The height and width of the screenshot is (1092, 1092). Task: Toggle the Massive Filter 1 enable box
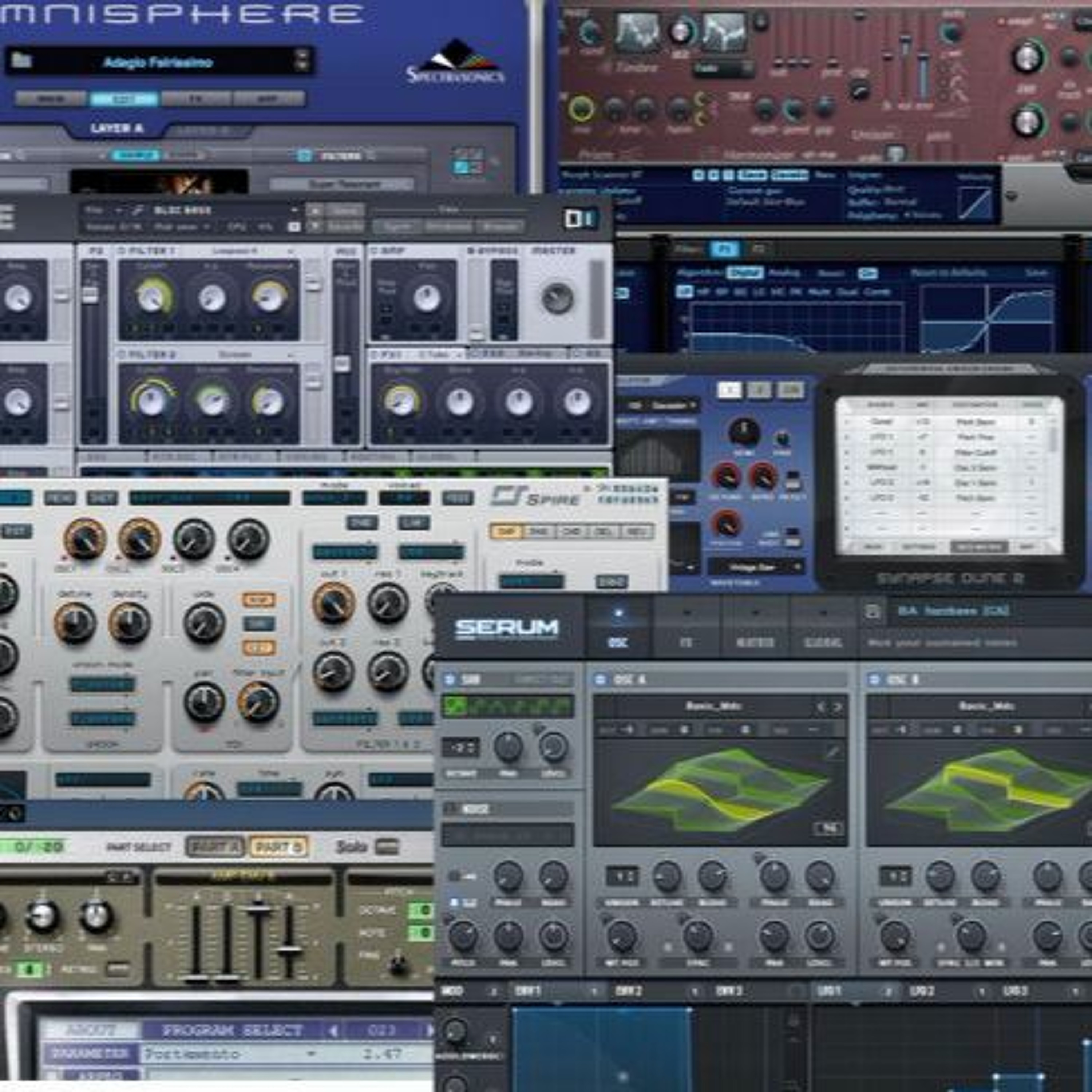[x=122, y=250]
